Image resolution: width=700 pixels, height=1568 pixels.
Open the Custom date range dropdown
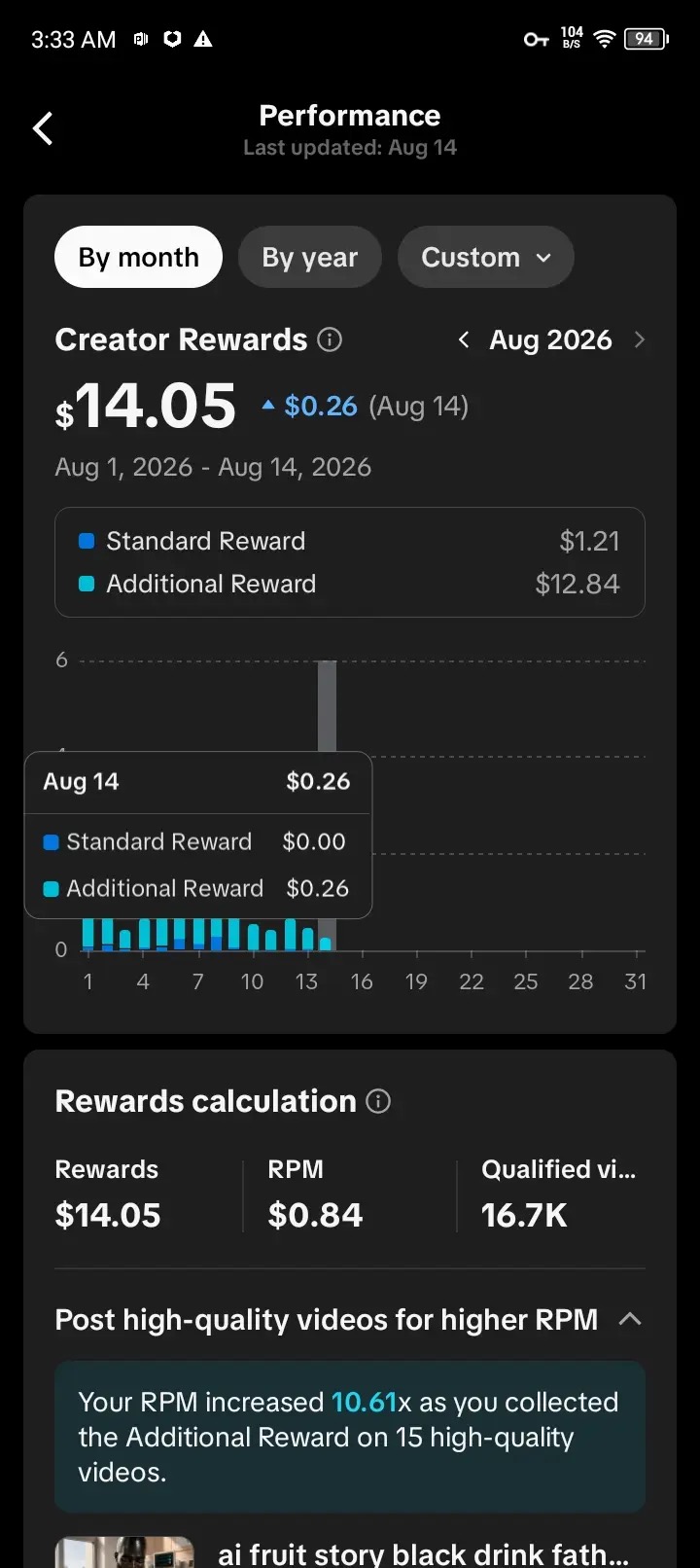486,257
